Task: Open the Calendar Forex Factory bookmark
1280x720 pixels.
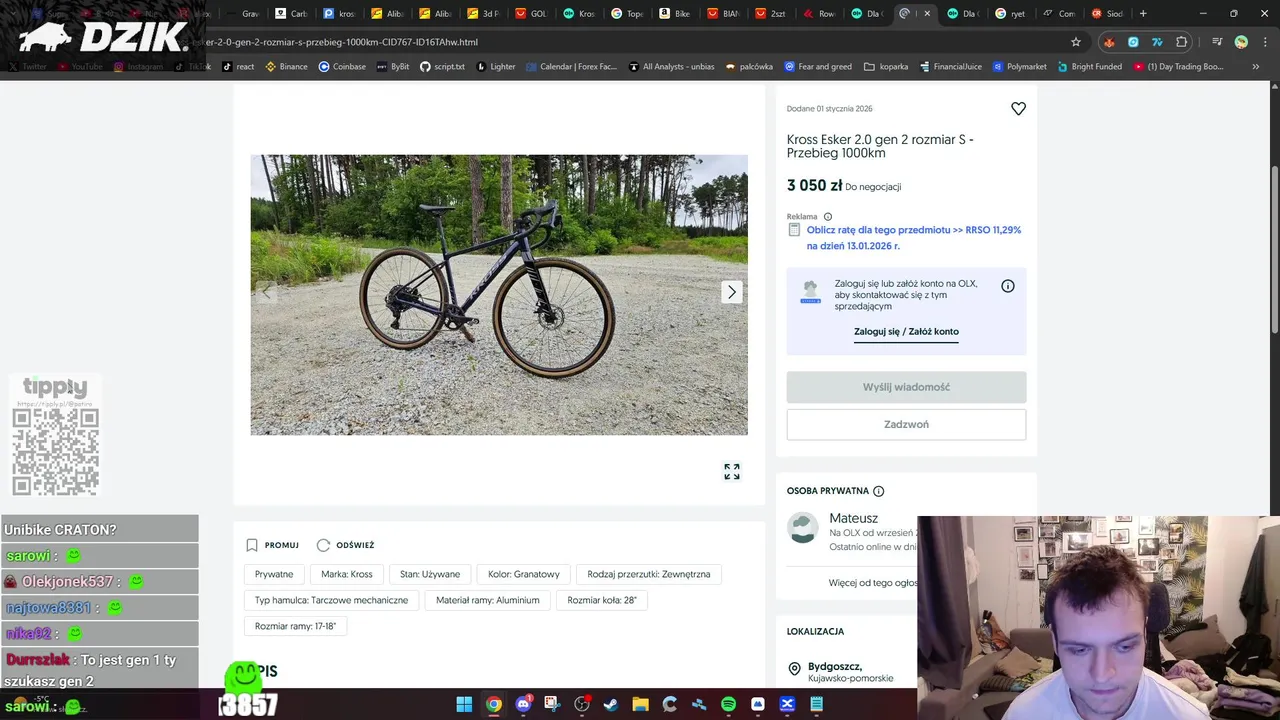Action: pyautogui.click(x=571, y=66)
